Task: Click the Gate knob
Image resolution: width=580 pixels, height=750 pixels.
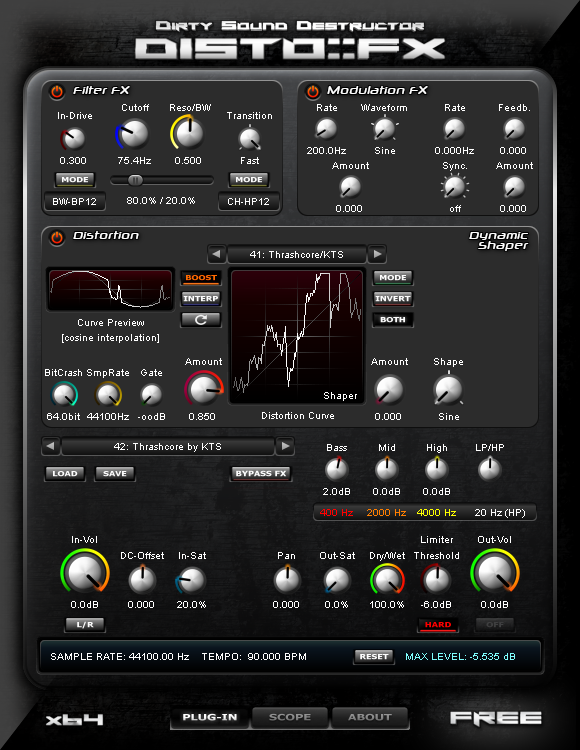Action: coord(151,395)
